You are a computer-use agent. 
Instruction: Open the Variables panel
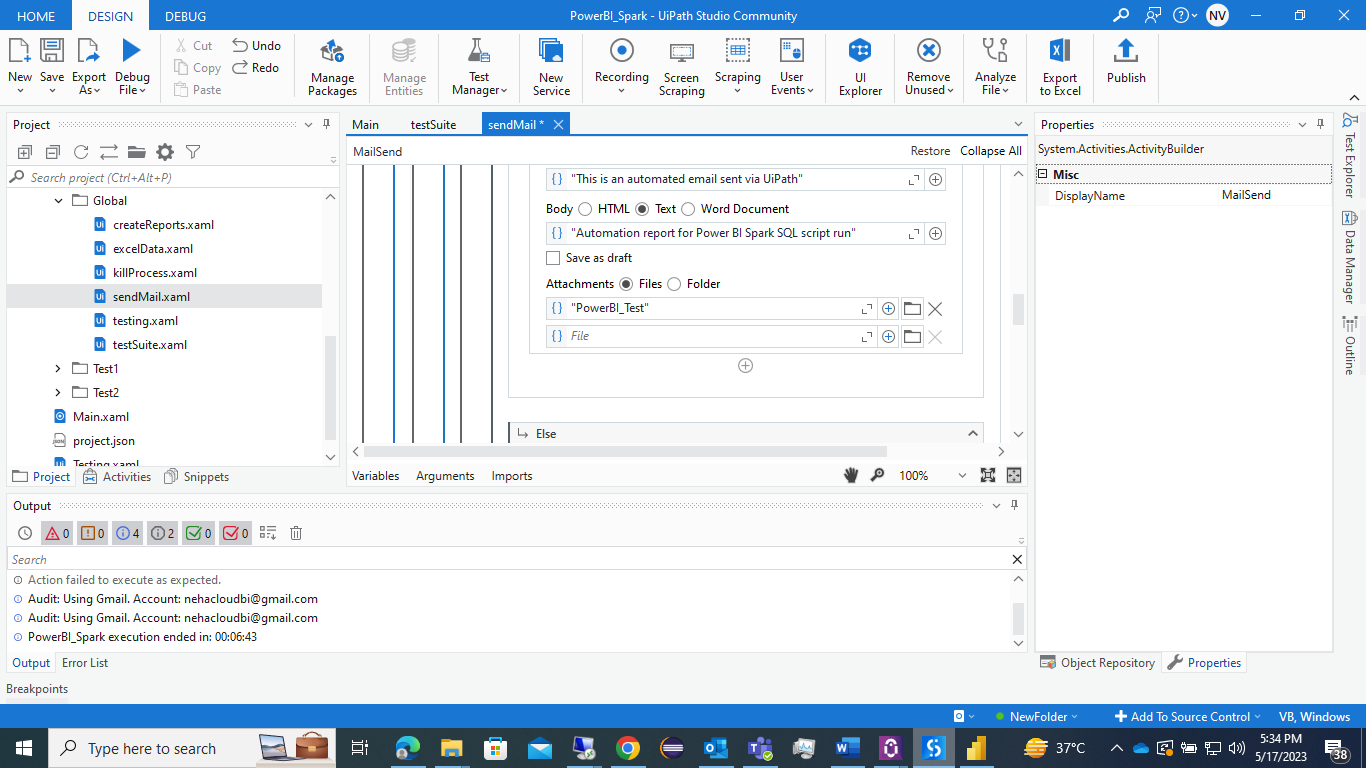click(376, 476)
